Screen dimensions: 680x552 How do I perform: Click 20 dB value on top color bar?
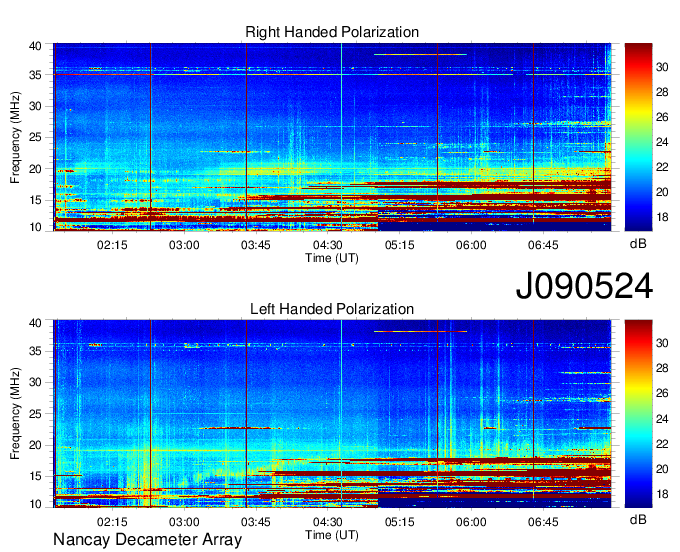tap(662, 192)
